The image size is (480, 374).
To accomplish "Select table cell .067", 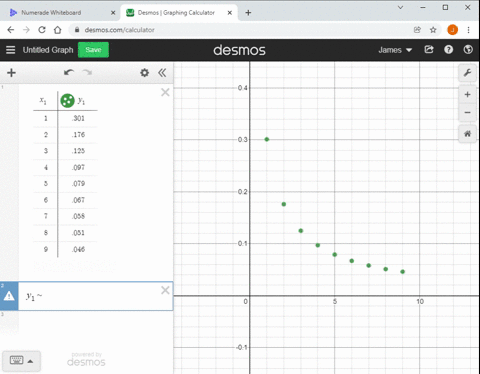I will (78, 200).
